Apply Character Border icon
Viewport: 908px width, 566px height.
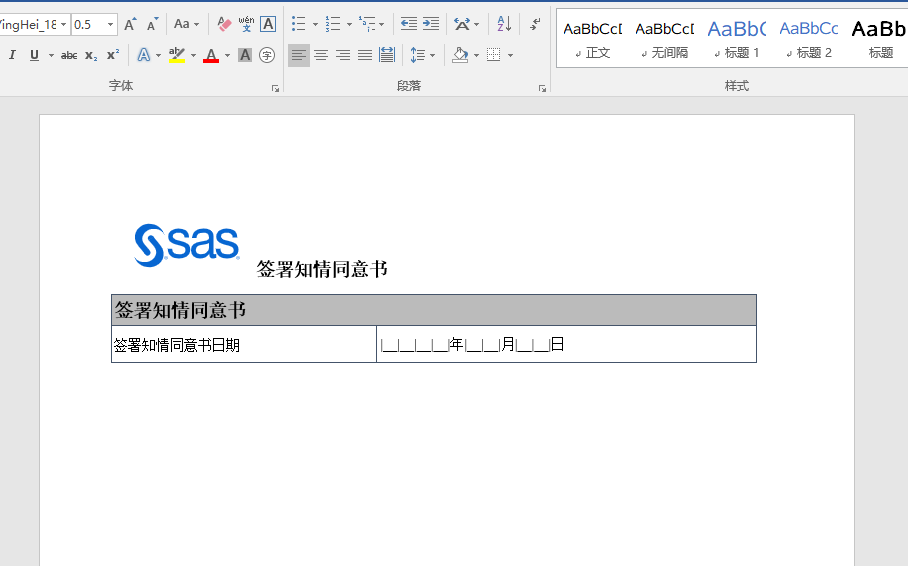click(268, 24)
